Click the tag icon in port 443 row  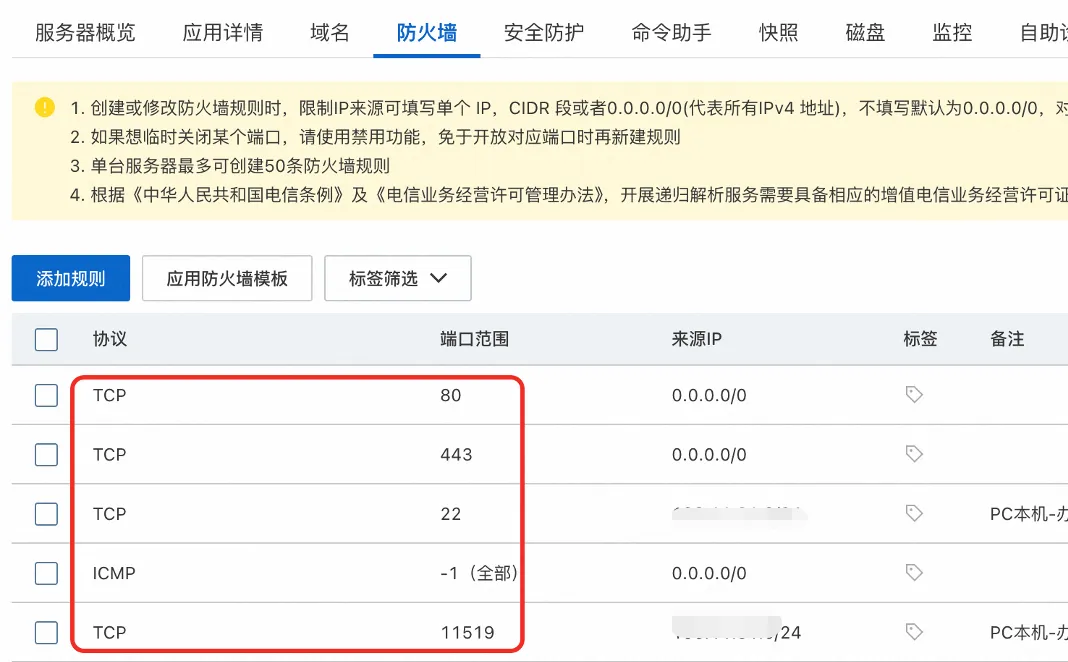coord(913,454)
